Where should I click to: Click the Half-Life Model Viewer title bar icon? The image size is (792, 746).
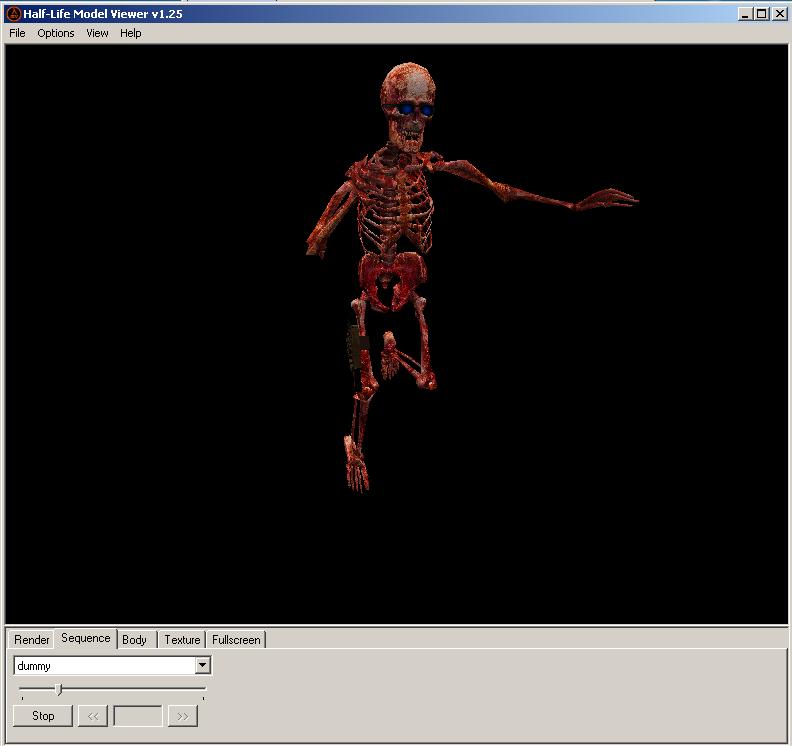[14, 14]
